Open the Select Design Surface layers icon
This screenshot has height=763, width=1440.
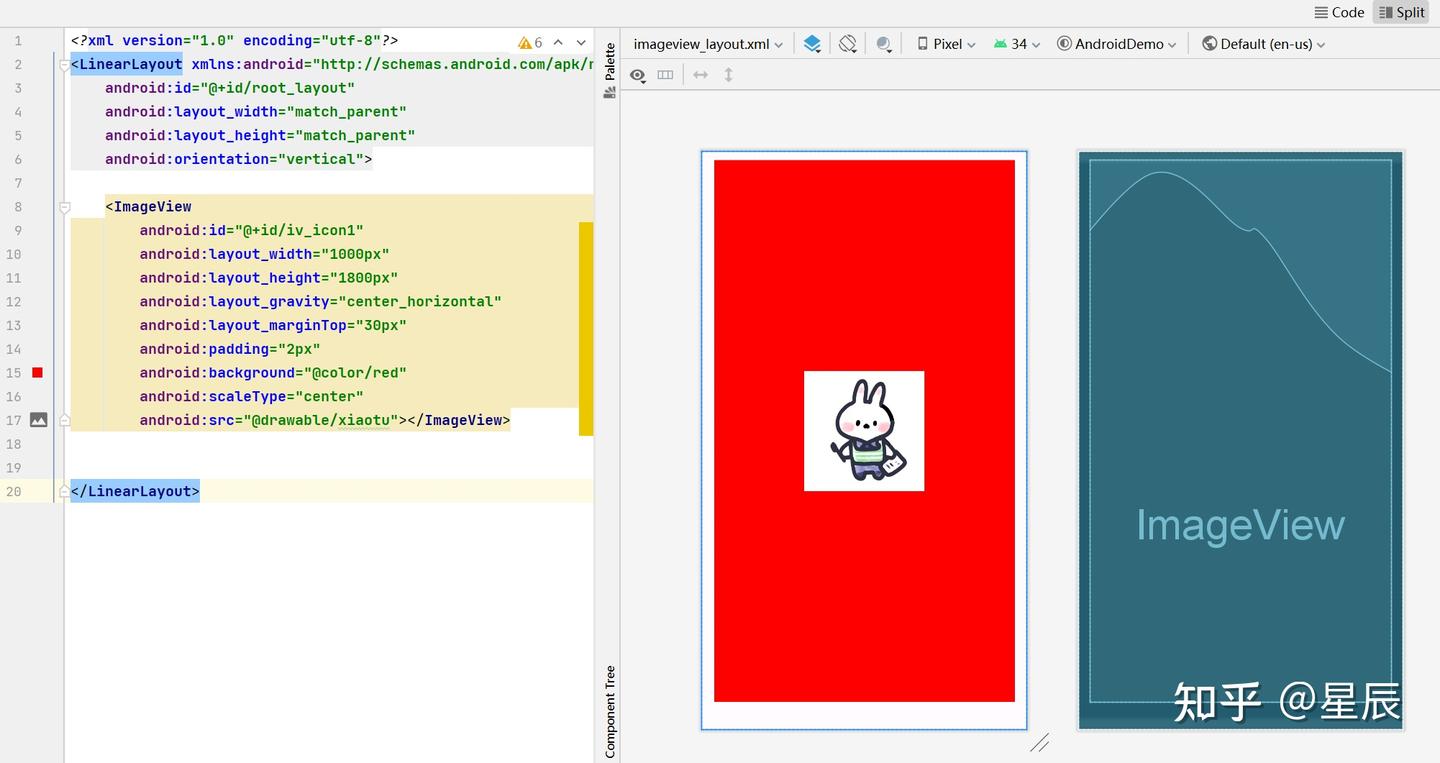pos(812,44)
